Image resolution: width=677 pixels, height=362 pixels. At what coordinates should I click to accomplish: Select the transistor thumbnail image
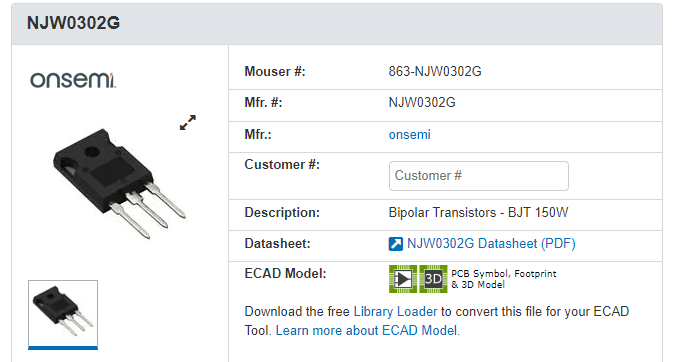[63, 314]
